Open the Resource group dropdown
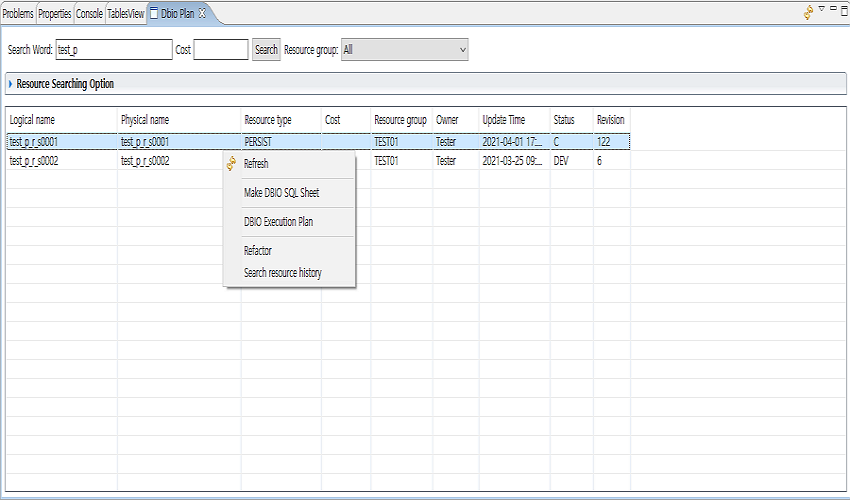 tap(404, 49)
